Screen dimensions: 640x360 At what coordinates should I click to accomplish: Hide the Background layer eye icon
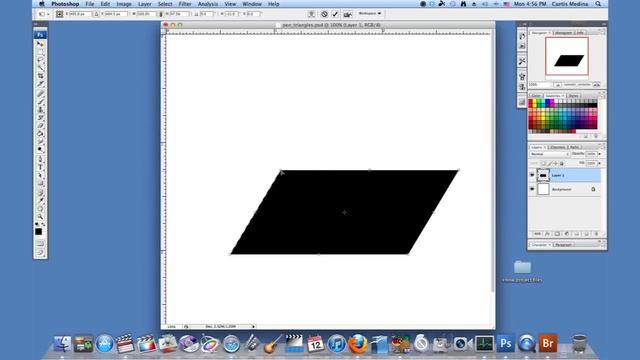point(532,189)
